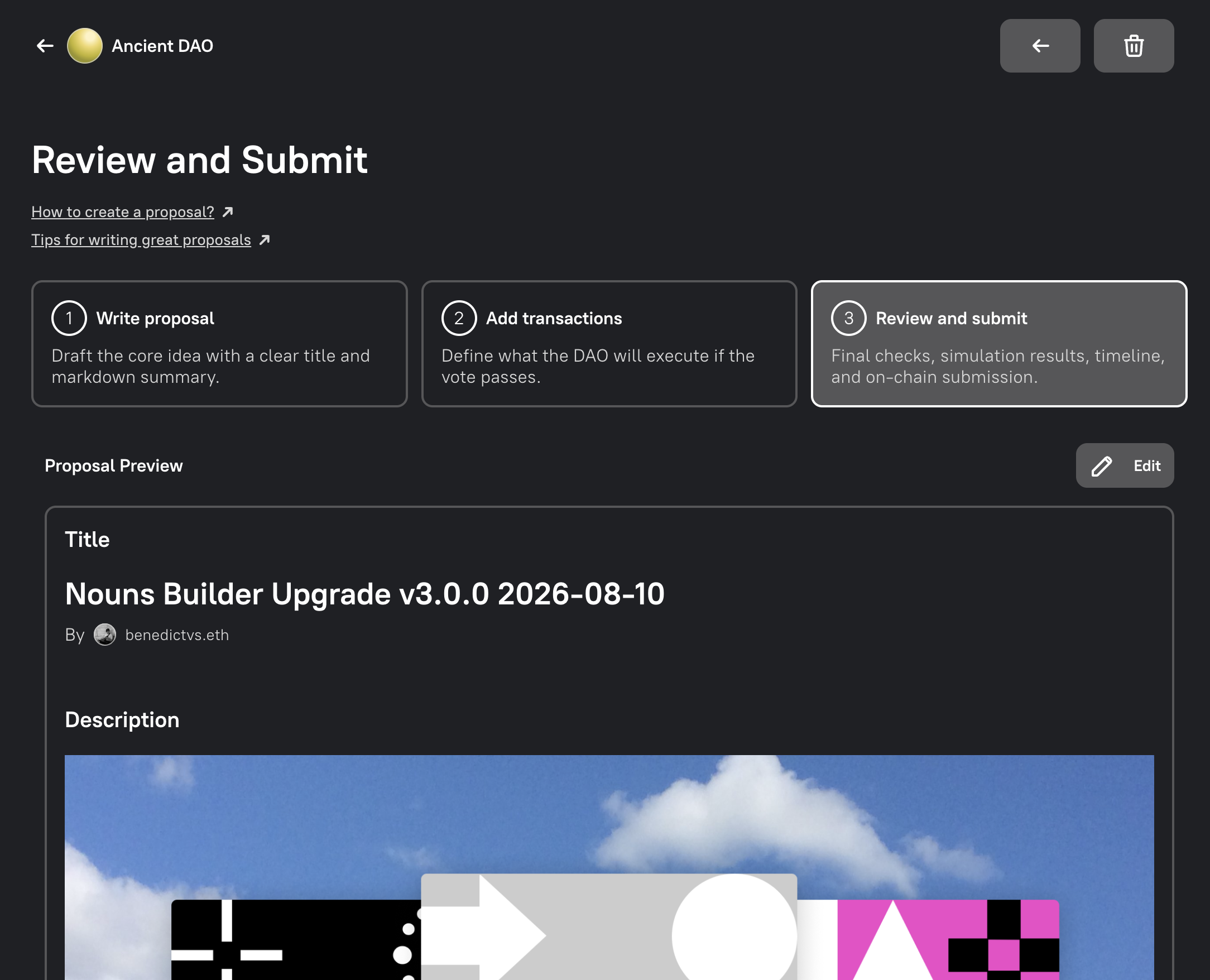This screenshot has width=1210, height=980.
Task: Click the proposal description sky image
Action: point(609,867)
